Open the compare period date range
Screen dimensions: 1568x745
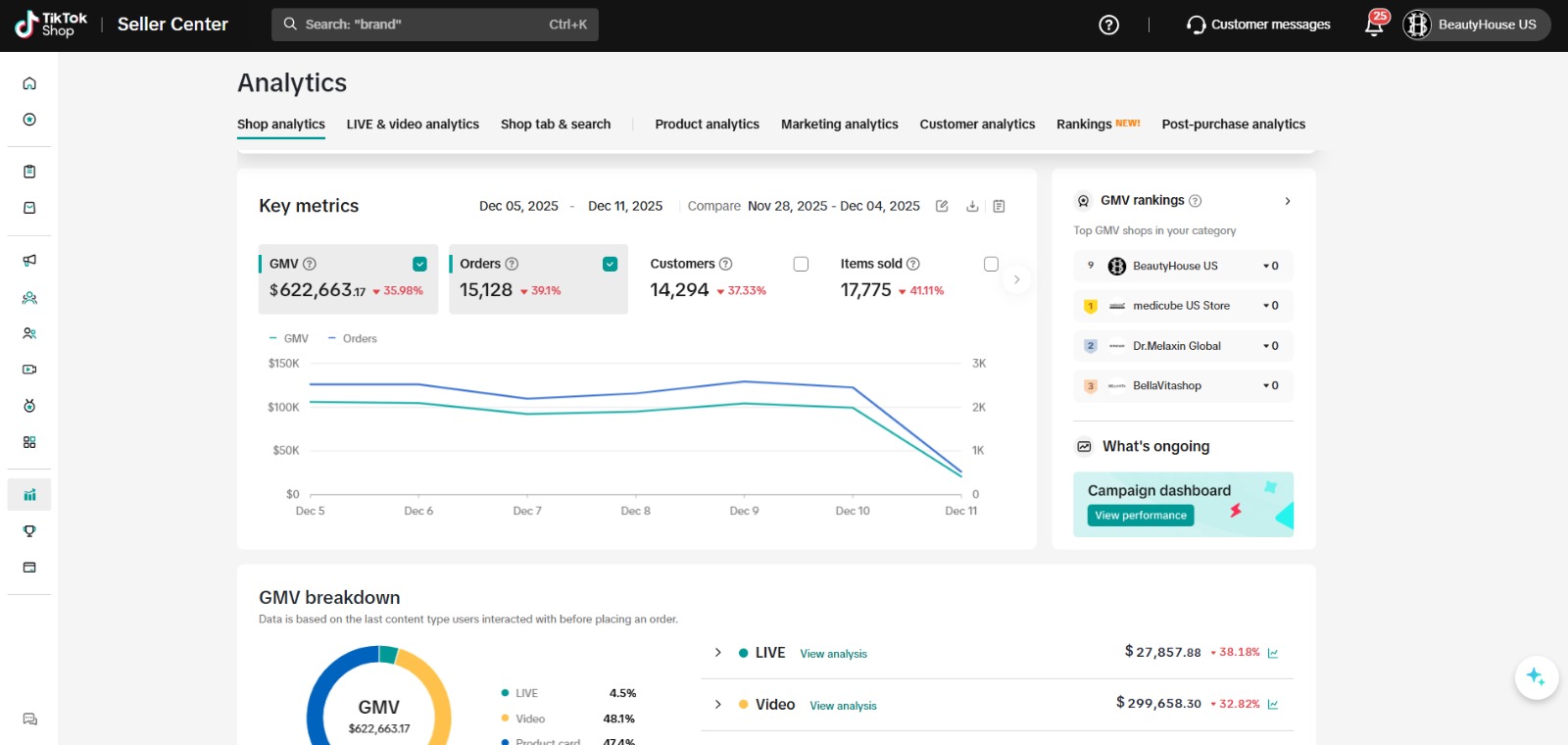tap(834, 206)
